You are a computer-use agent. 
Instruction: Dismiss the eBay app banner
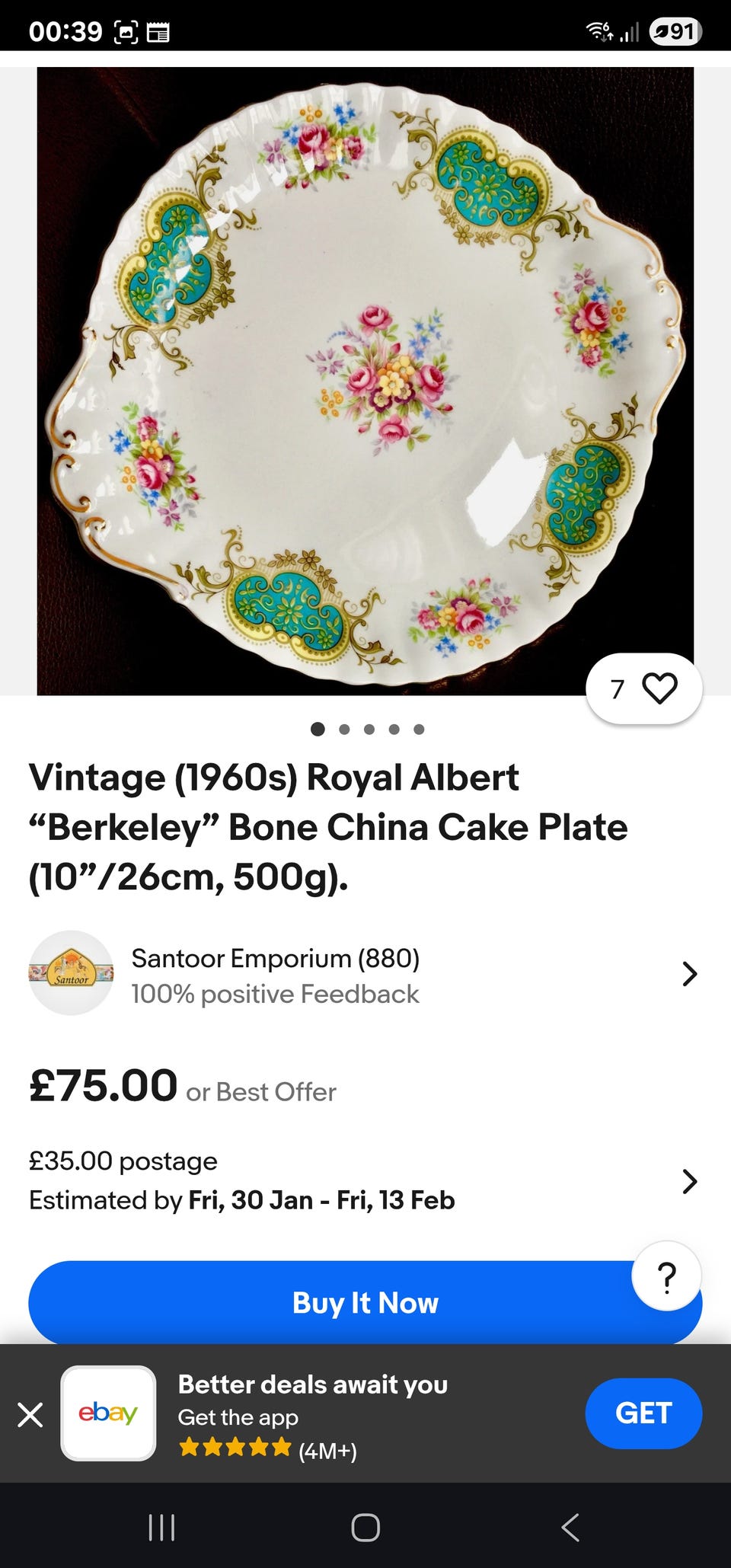(30, 1415)
